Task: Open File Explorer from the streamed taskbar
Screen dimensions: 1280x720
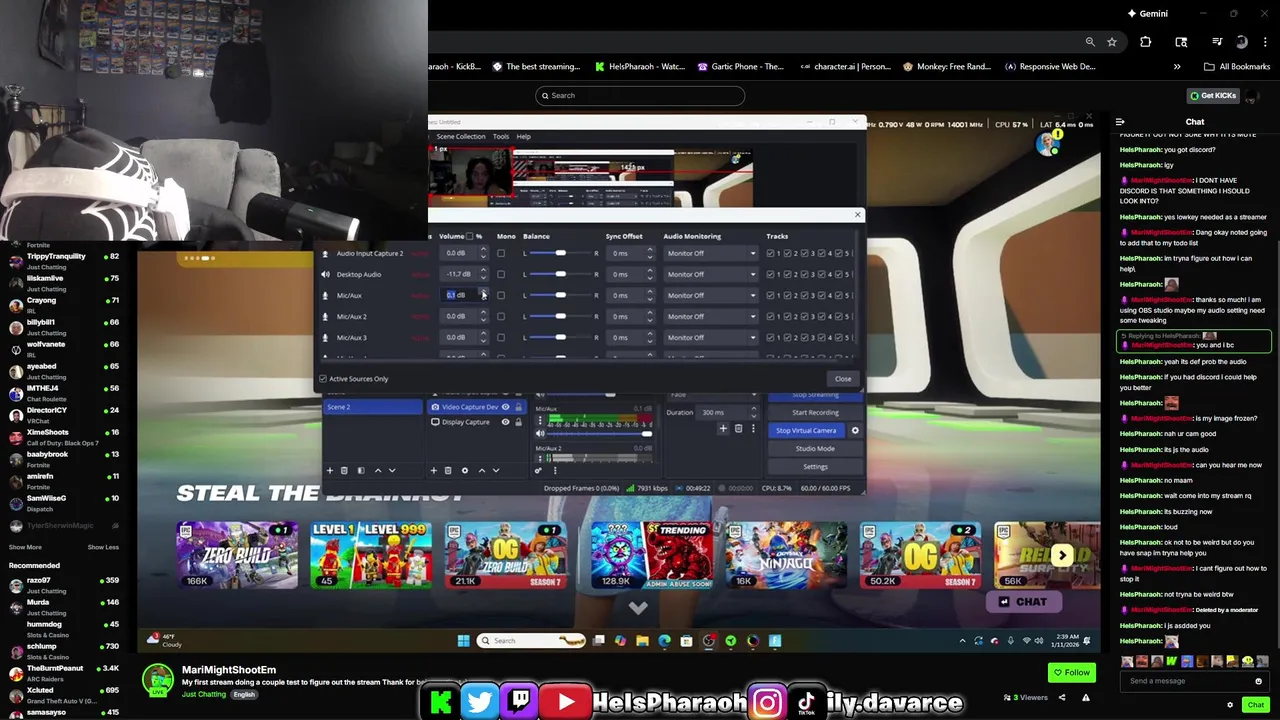Action: point(642,641)
